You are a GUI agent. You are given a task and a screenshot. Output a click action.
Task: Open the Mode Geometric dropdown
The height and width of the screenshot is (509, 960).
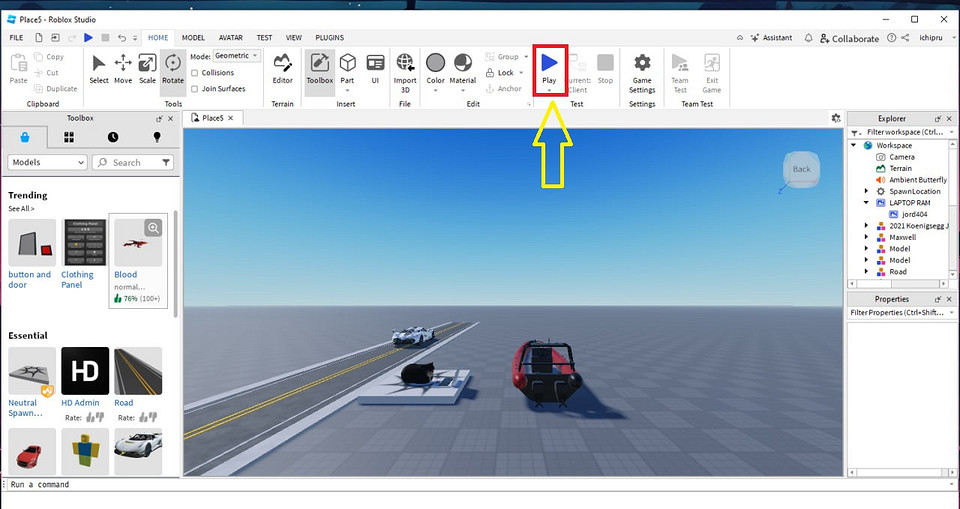[238, 56]
